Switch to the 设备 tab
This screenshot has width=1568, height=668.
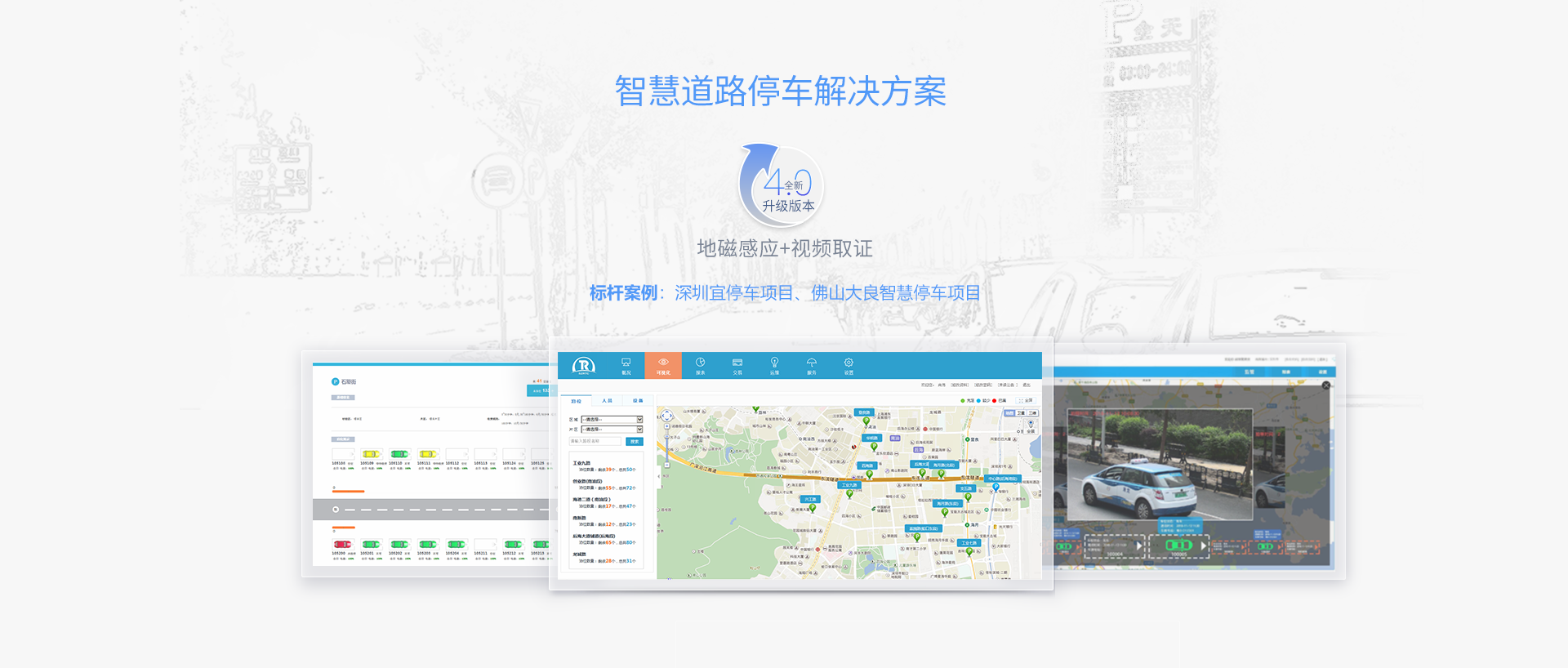coord(638,400)
